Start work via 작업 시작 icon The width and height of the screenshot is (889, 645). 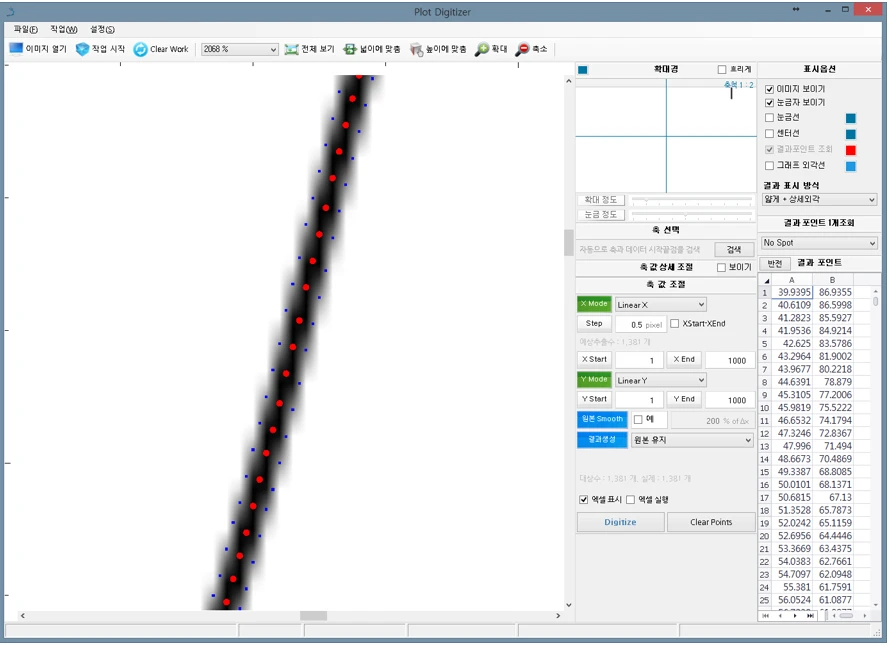point(82,49)
